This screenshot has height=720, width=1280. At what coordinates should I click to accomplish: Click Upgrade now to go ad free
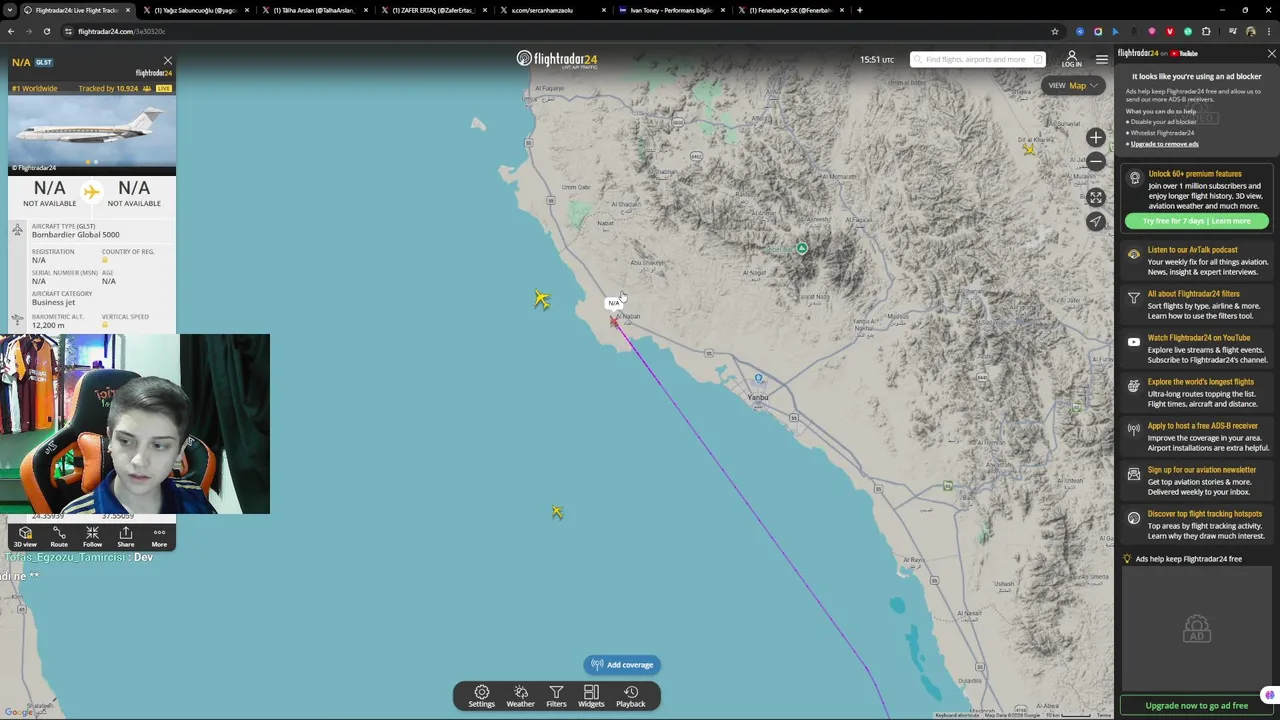coord(1196,706)
